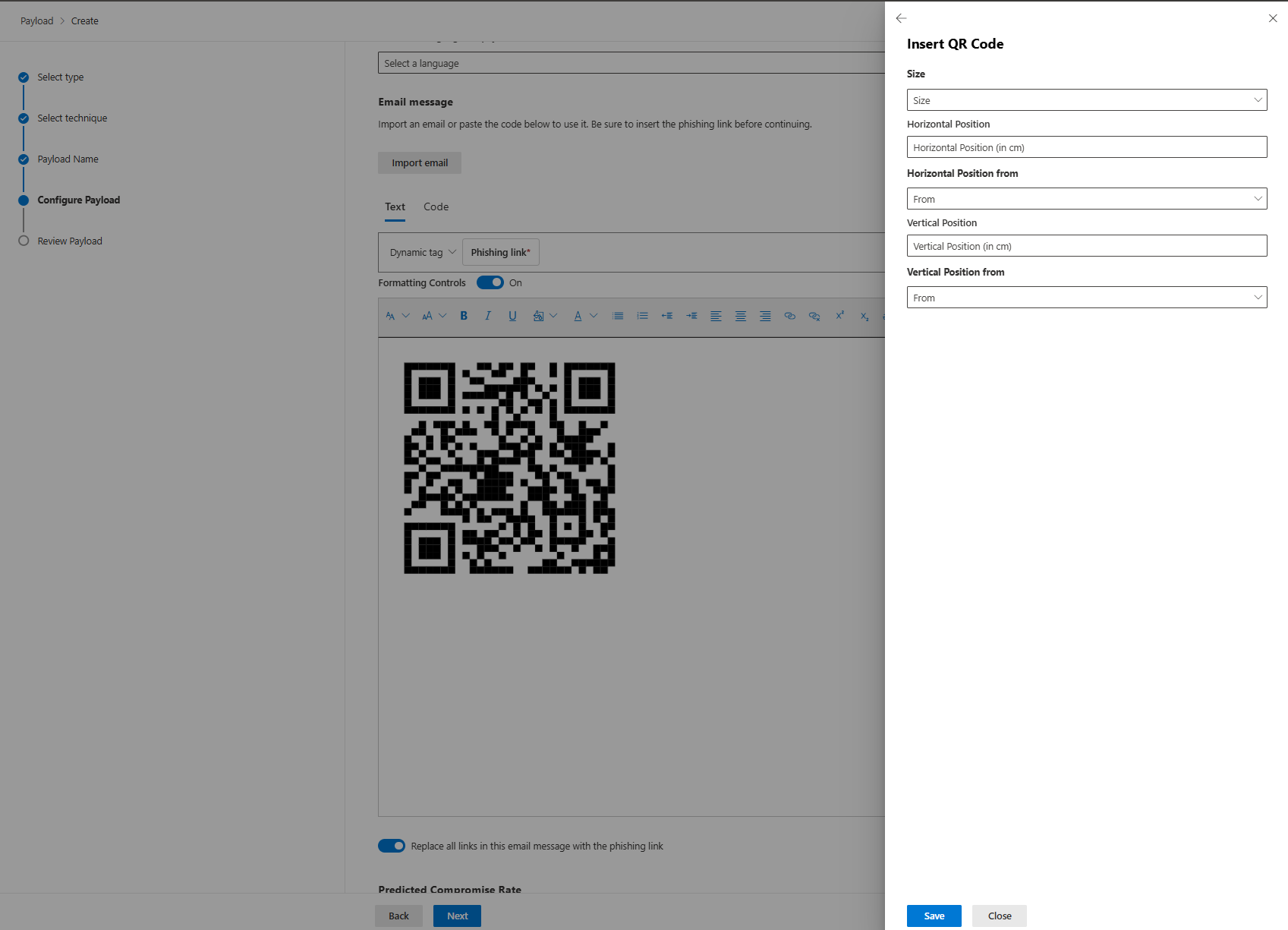
Task: Apply superscript formatting
Action: pos(839,316)
